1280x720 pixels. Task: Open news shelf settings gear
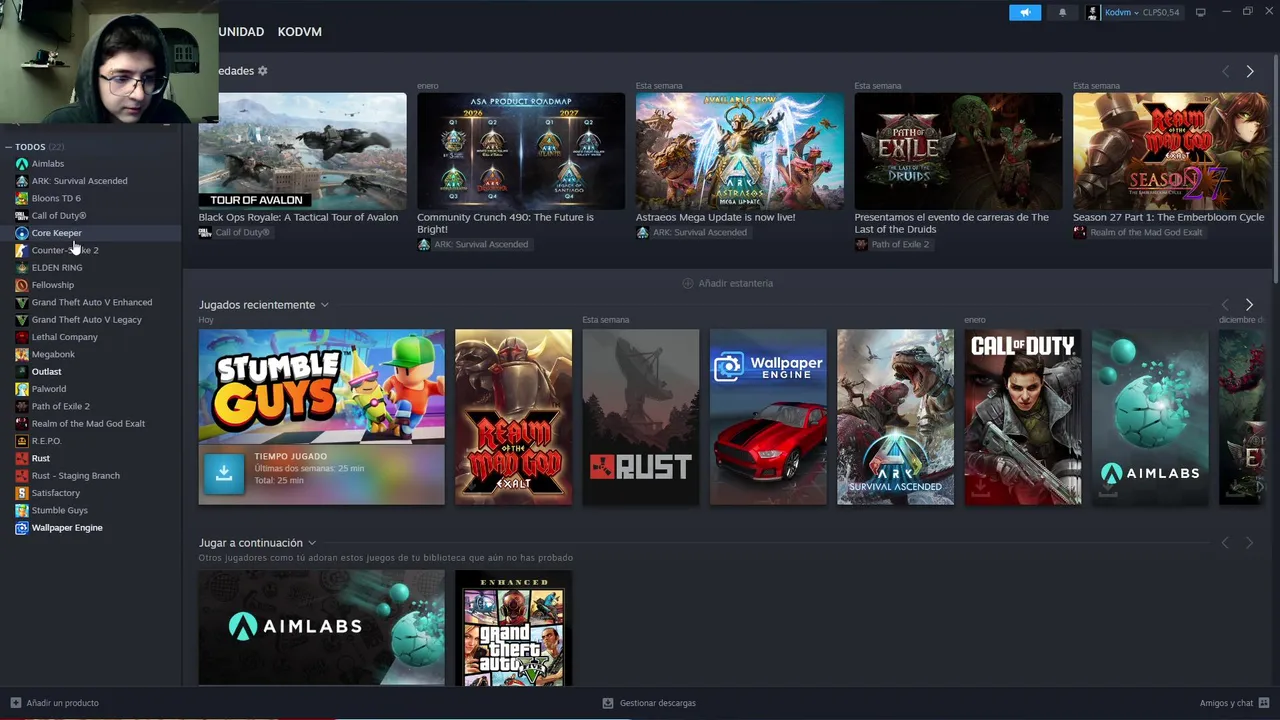(263, 71)
